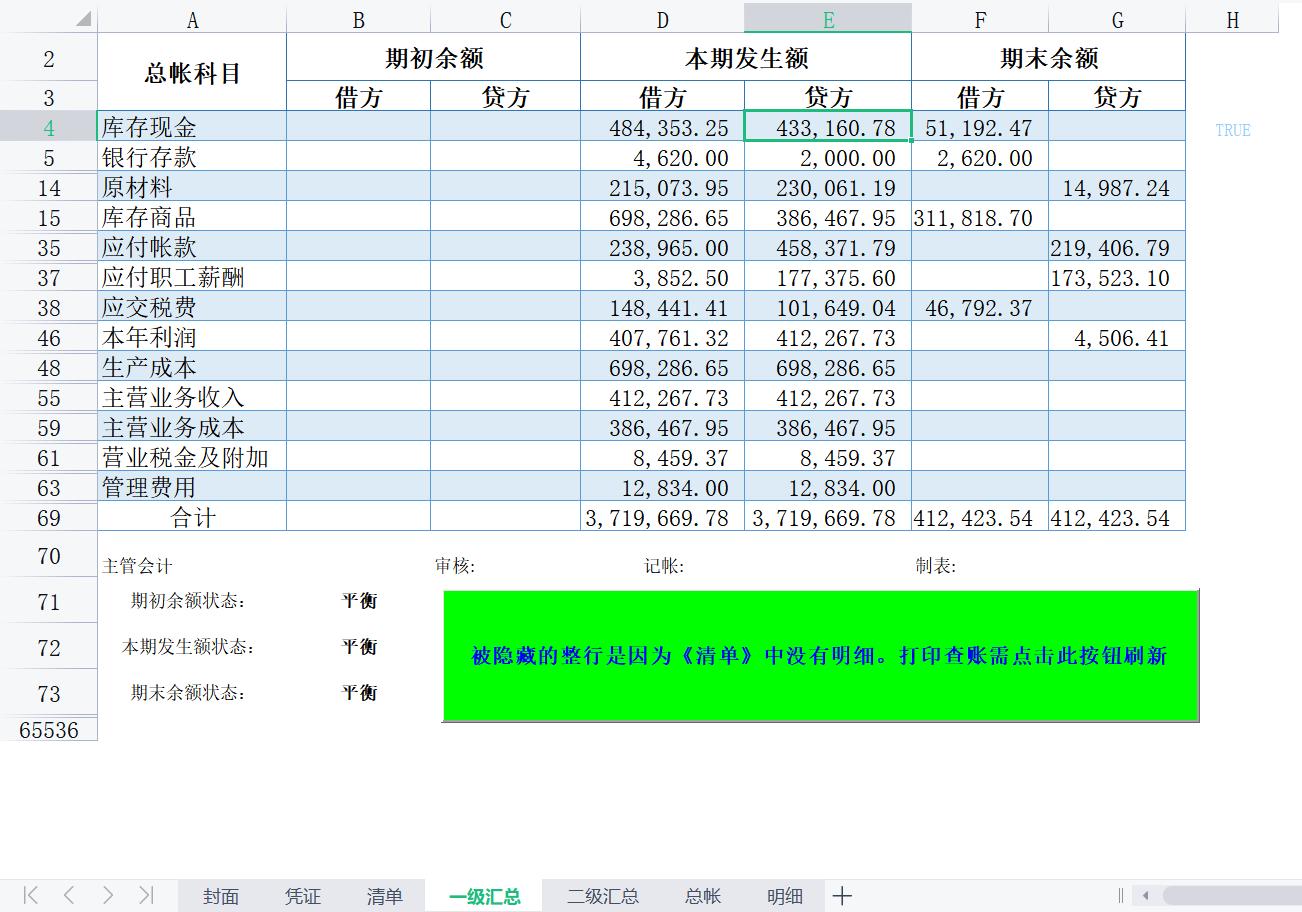Open the 凭证 worksheet
The height and width of the screenshot is (912, 1302).
[302, 897]
